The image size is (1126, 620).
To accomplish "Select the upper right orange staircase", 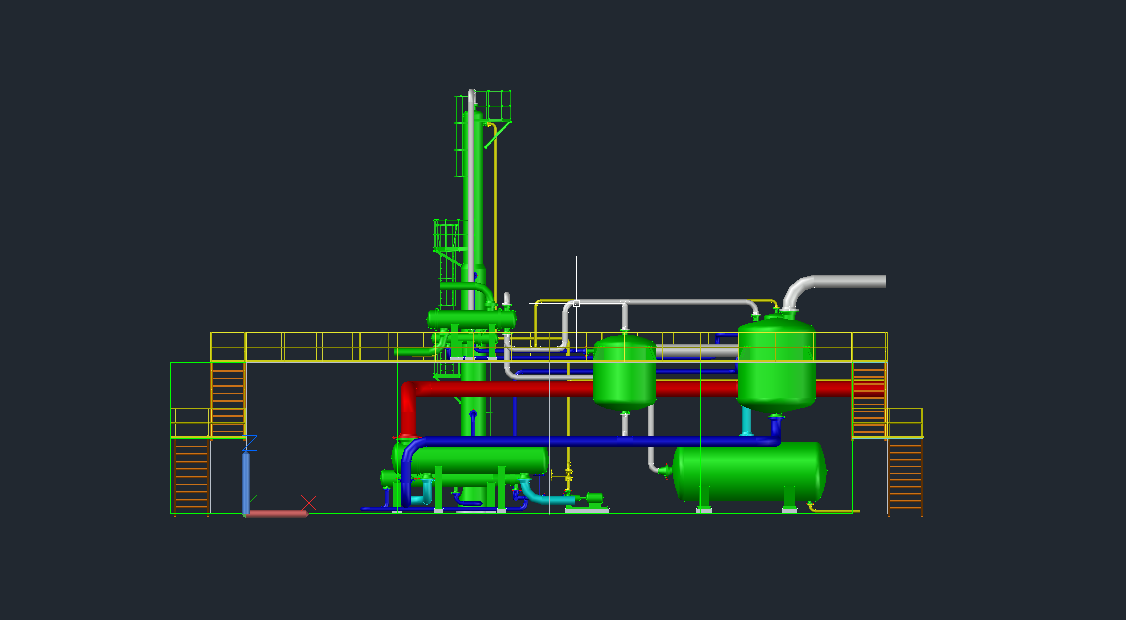I will click(x=869, y=399).
